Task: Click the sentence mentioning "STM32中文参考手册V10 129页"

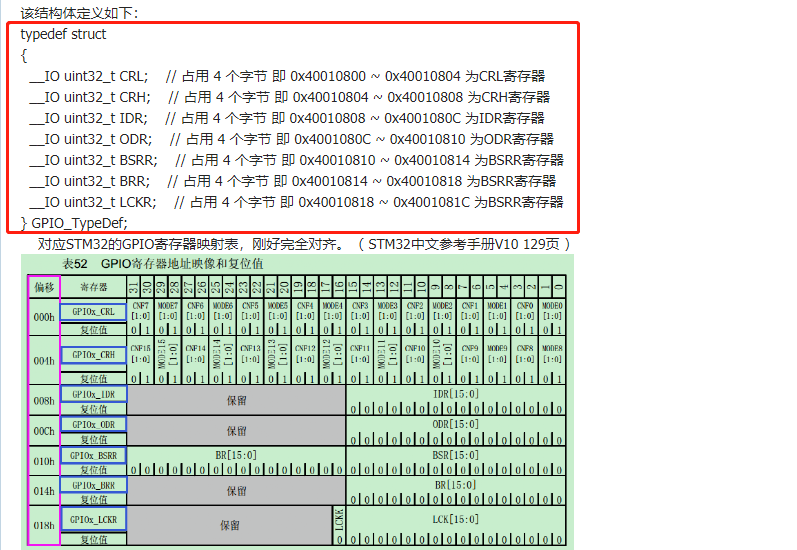Action: point(304,245)
